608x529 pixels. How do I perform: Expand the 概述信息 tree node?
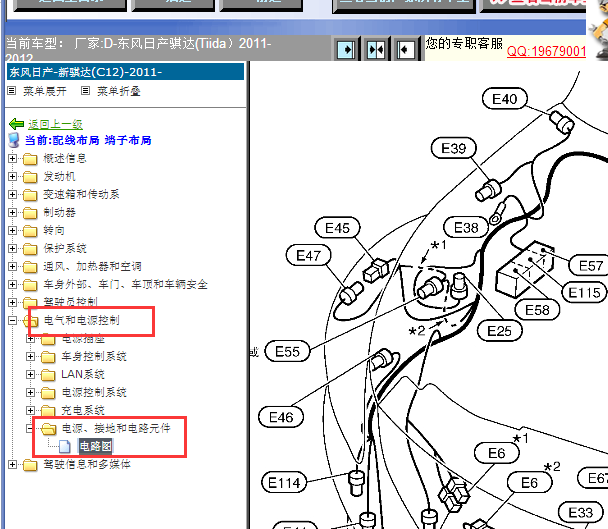point(13,159)
